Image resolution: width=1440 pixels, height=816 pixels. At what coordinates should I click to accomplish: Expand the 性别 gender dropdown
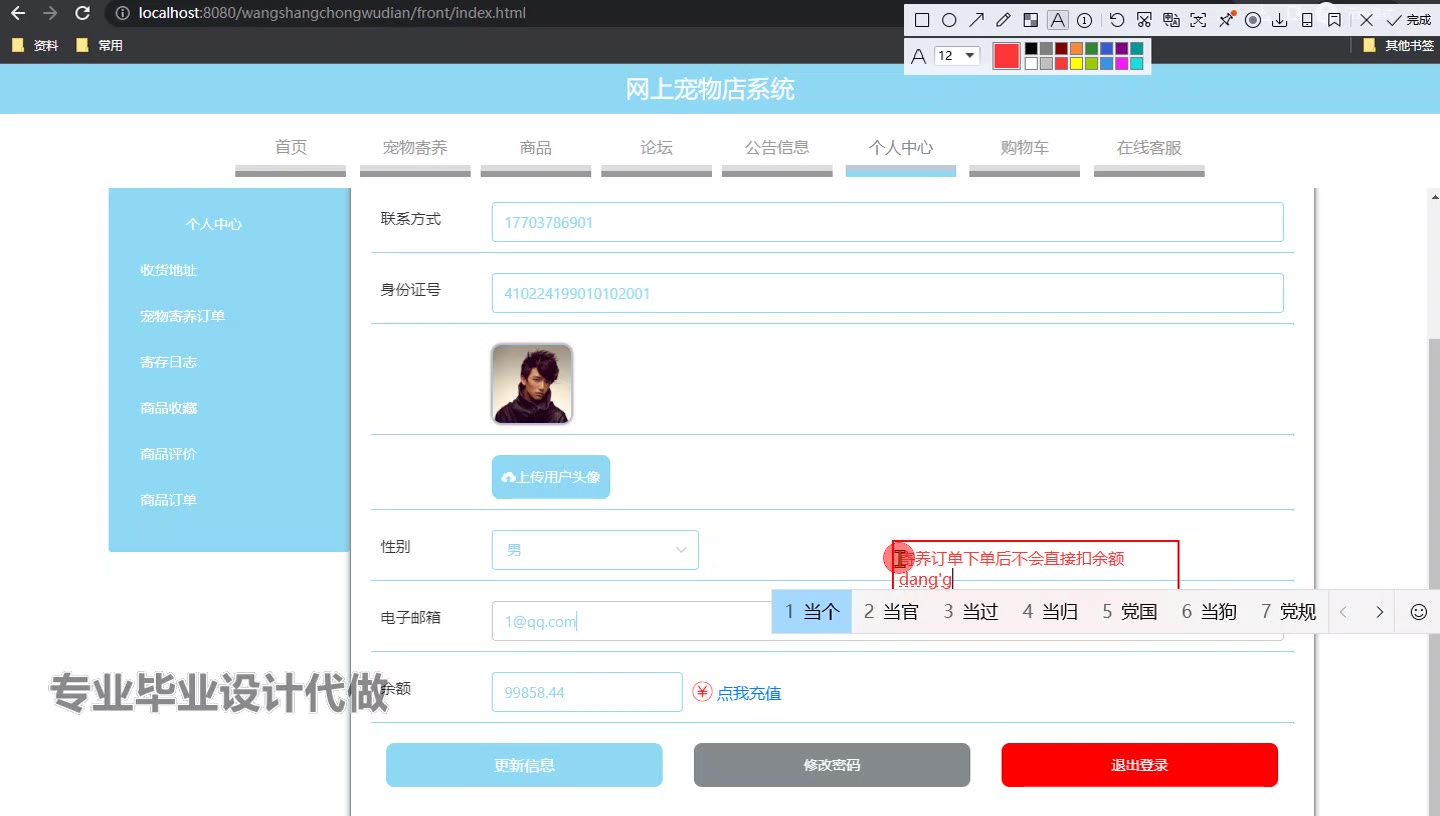click(595, 550)
